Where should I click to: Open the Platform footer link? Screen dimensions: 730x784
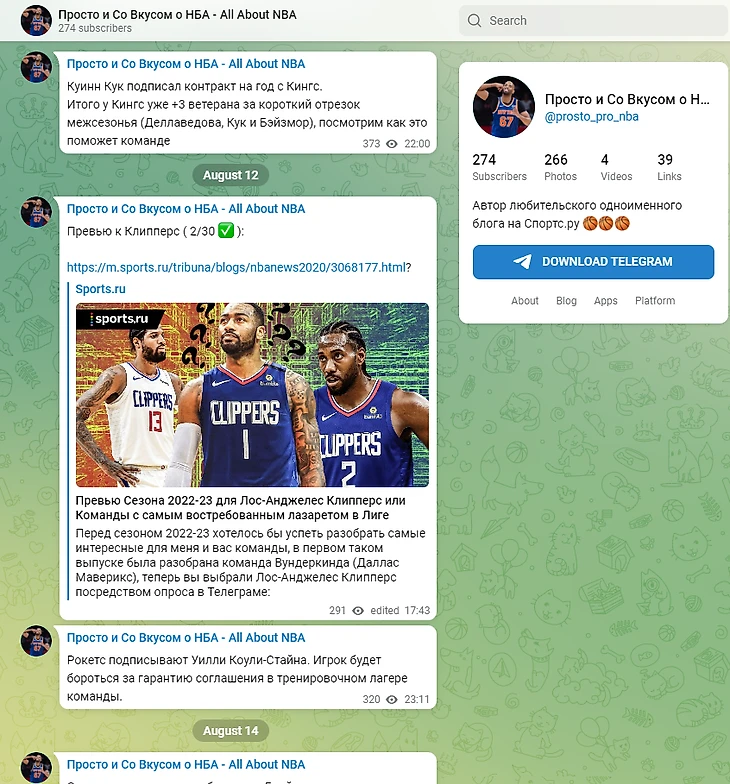click(655, 300)
